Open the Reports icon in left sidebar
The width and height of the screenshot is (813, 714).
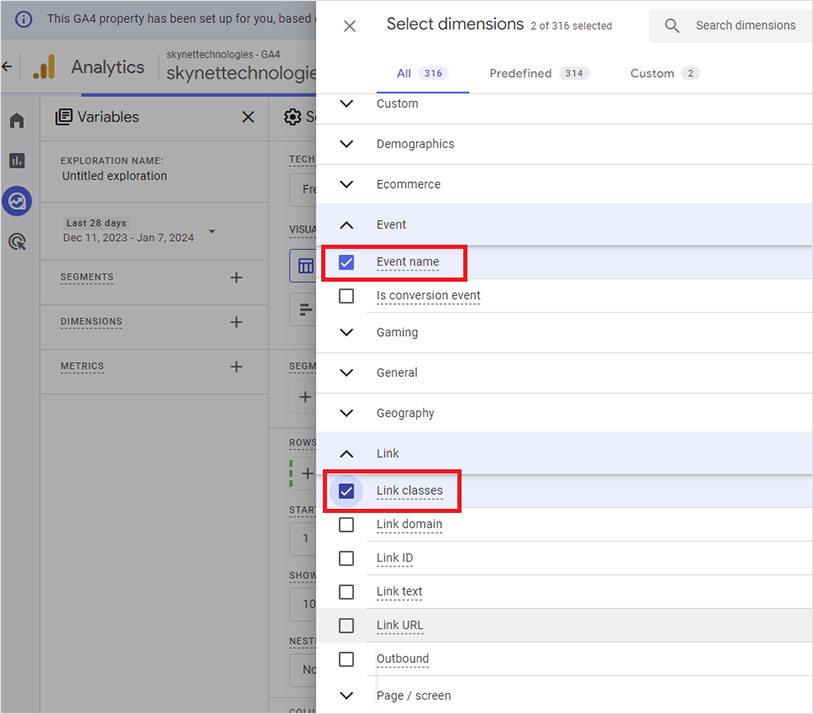point(17,161)
